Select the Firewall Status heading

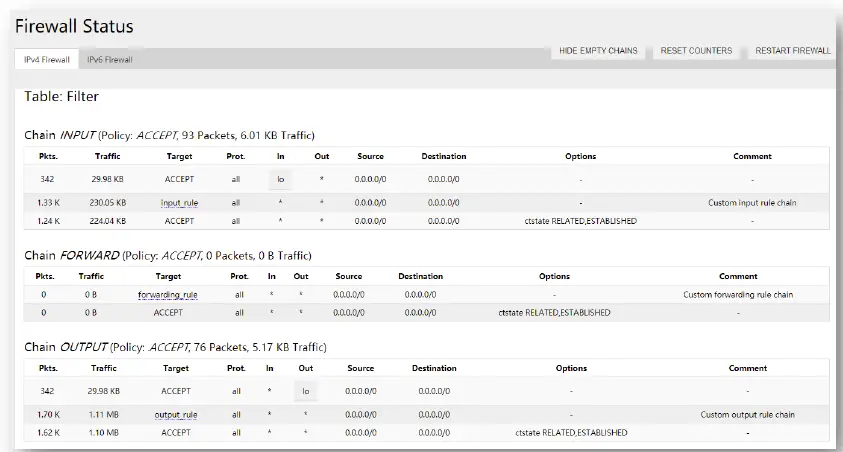(x=74, y=26)
